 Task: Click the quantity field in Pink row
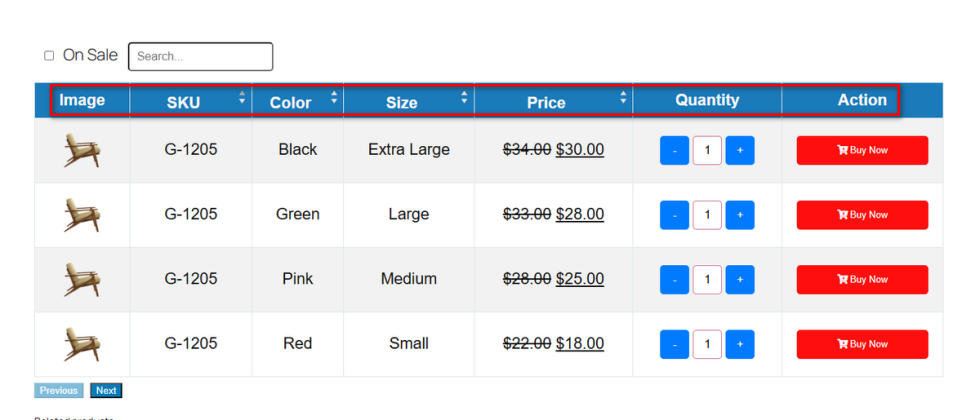pos(707,280)
